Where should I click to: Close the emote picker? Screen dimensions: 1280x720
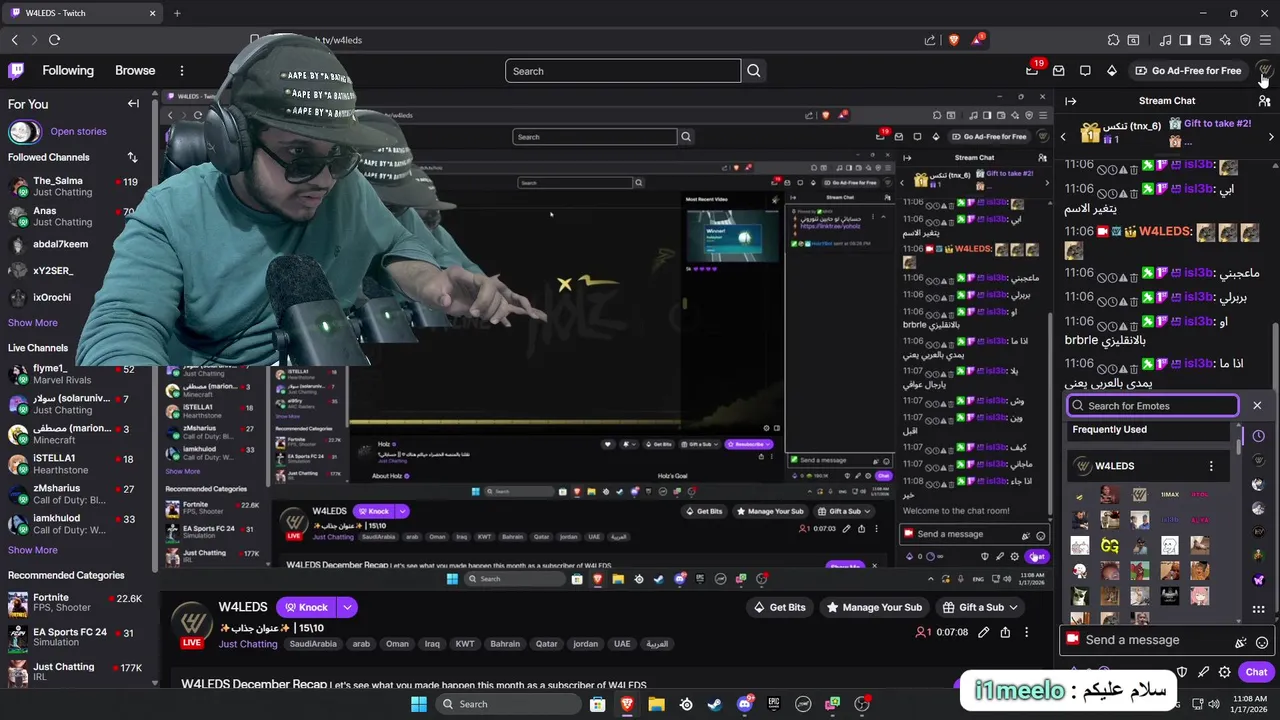(1257, 406)
